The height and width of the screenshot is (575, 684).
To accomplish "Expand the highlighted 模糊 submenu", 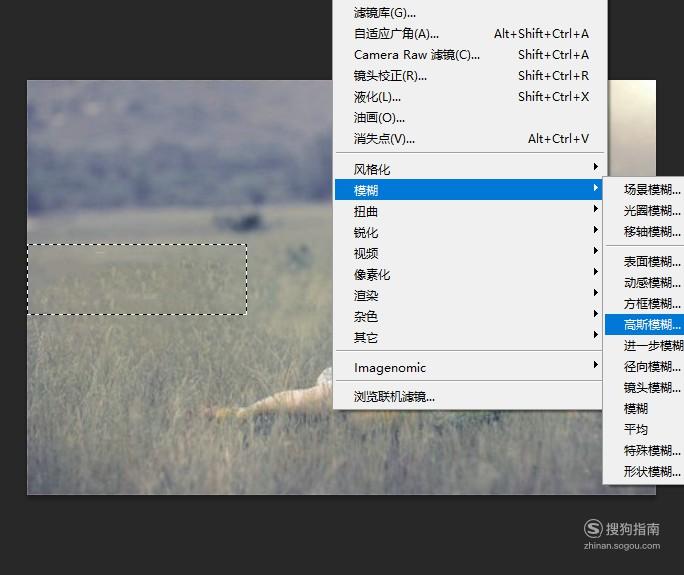I will coord(469,190).
